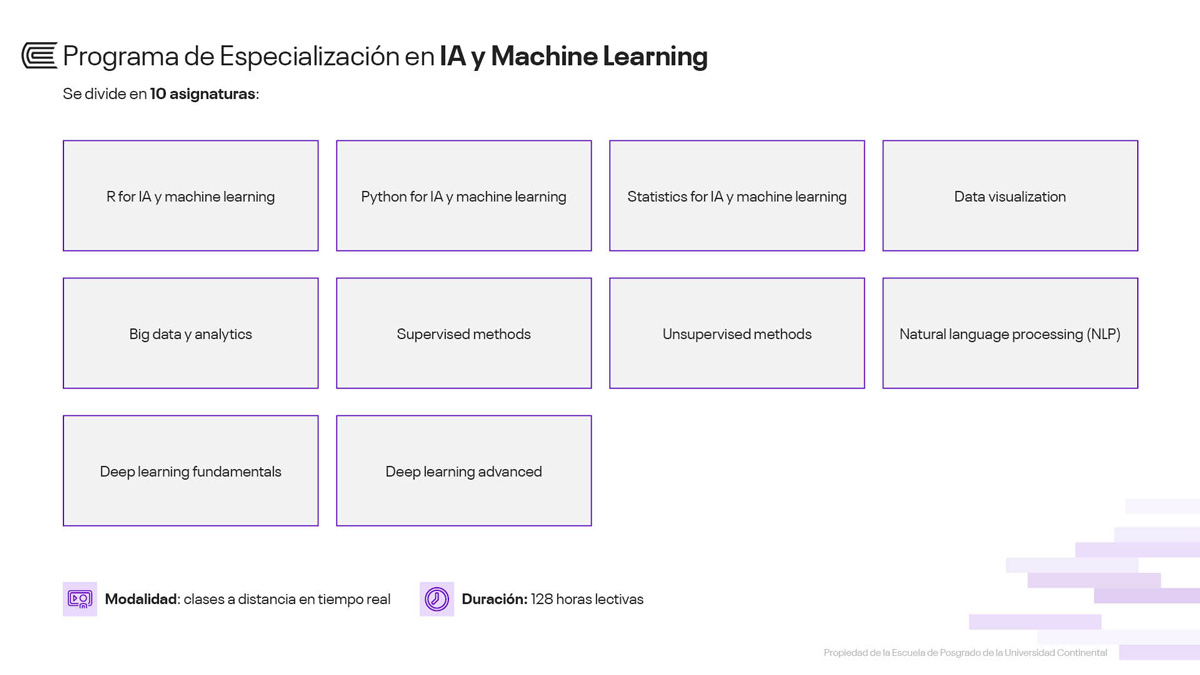Select the R for IA y machine learning box

191,196
